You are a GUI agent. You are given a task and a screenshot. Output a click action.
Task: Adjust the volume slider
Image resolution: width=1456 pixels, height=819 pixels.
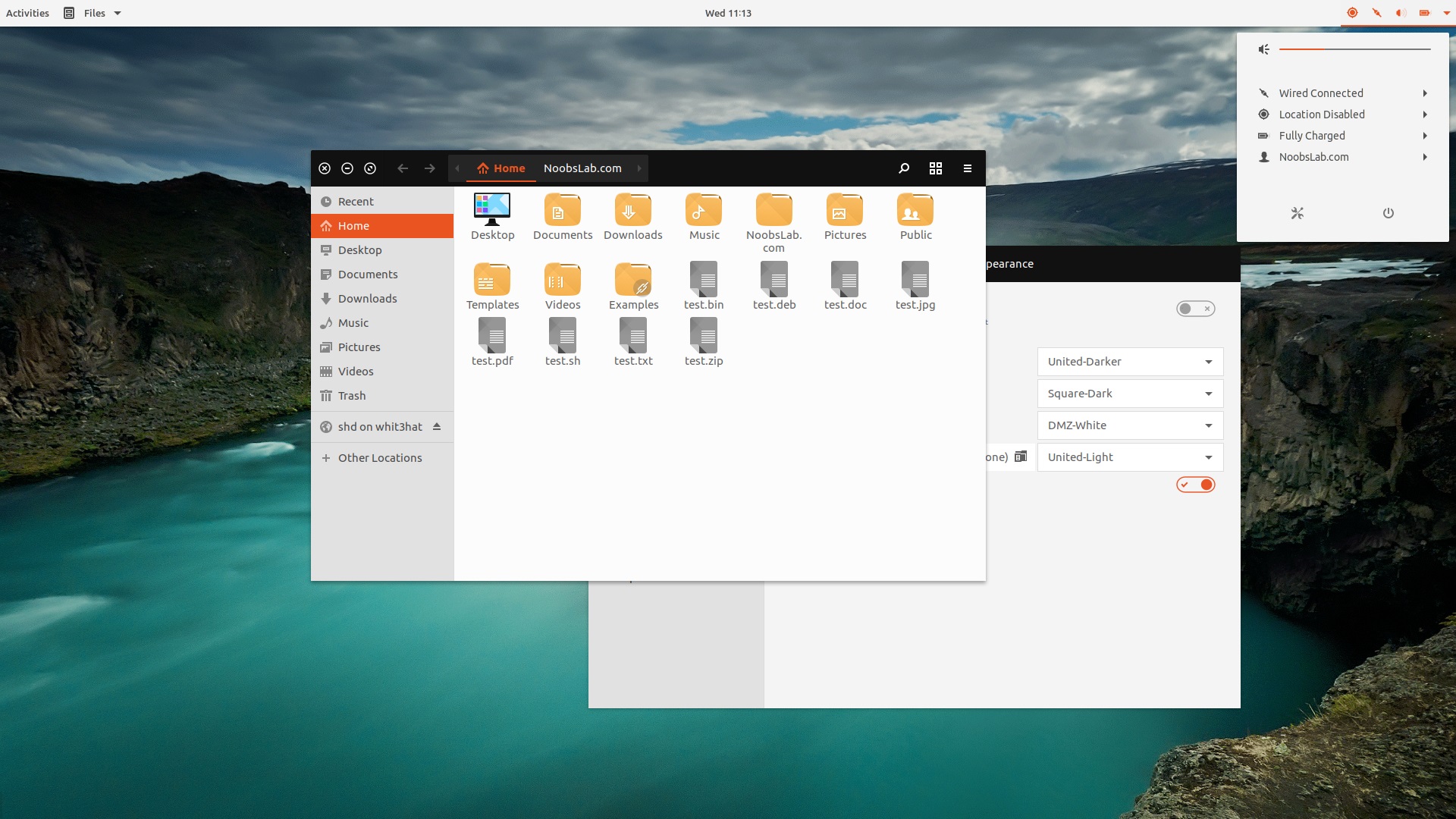pyautogui.click(x=1354, y=49)
